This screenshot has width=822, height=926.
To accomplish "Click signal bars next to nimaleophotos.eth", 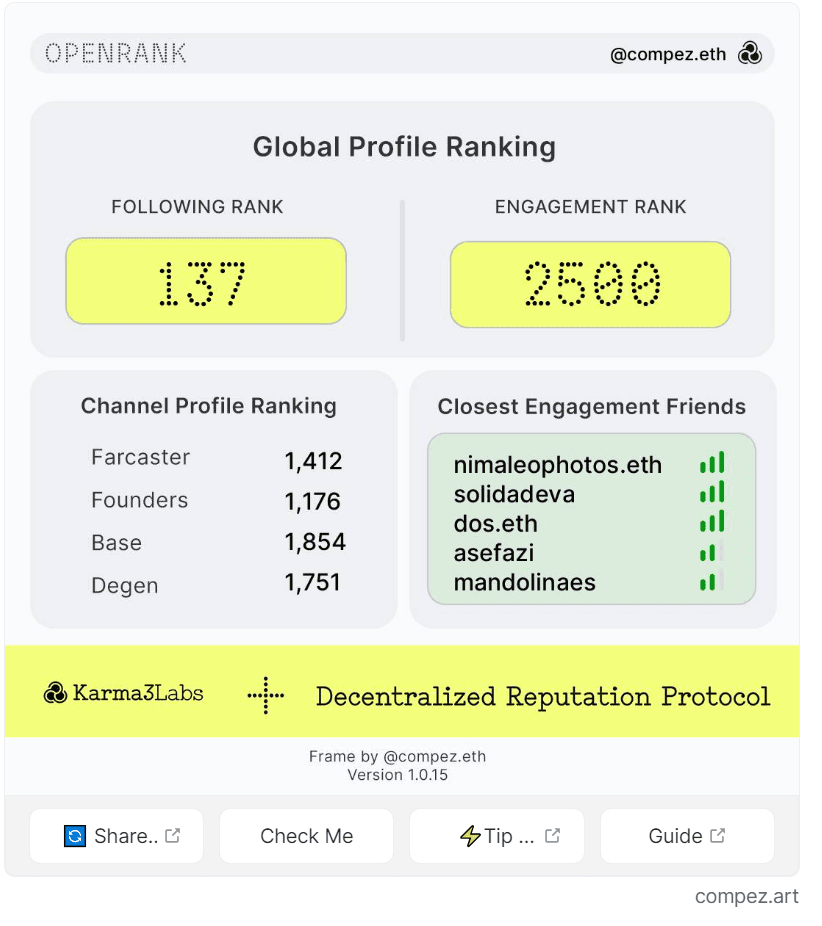I will (x=712, y=463).
